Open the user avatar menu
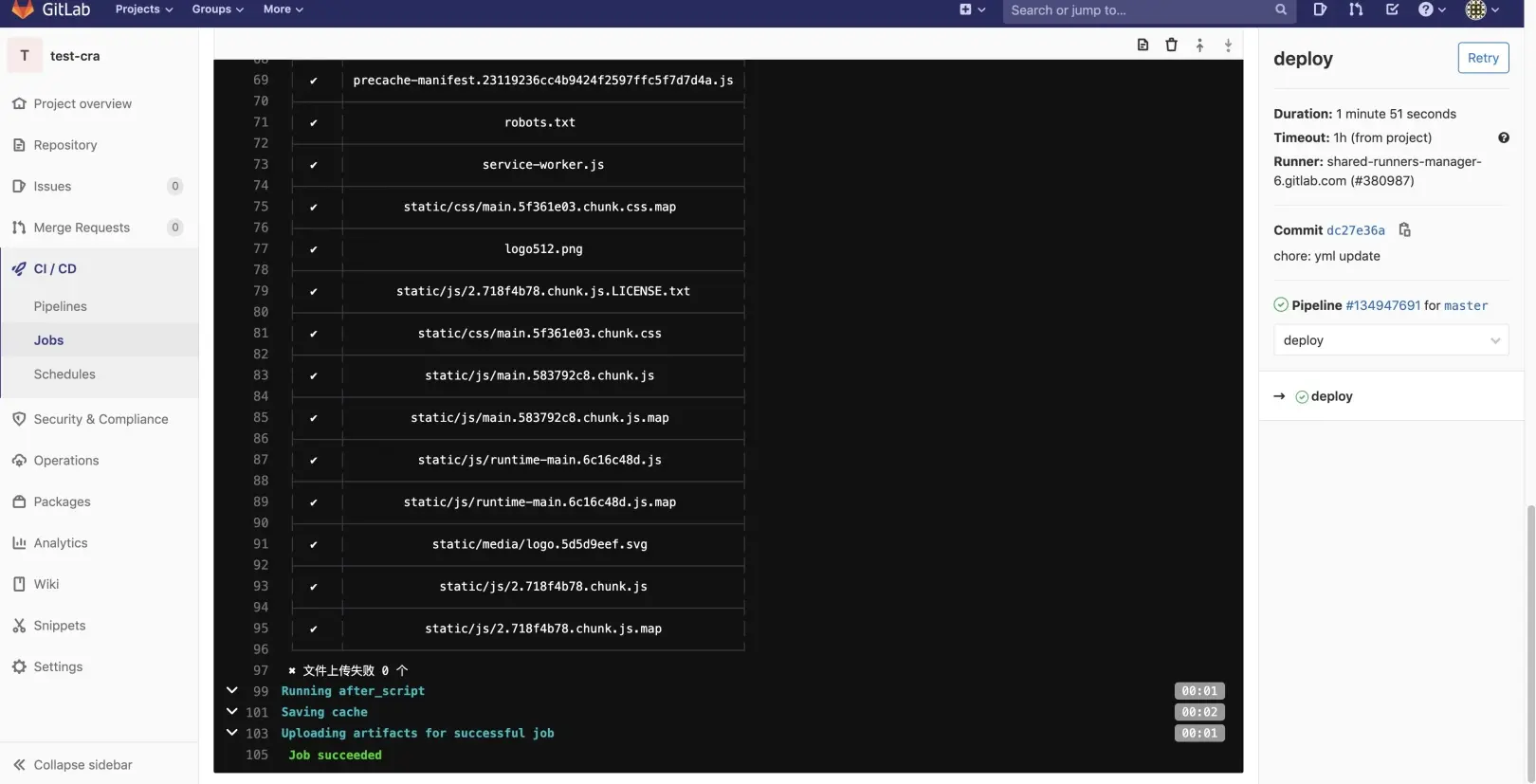 point(1482,9)
